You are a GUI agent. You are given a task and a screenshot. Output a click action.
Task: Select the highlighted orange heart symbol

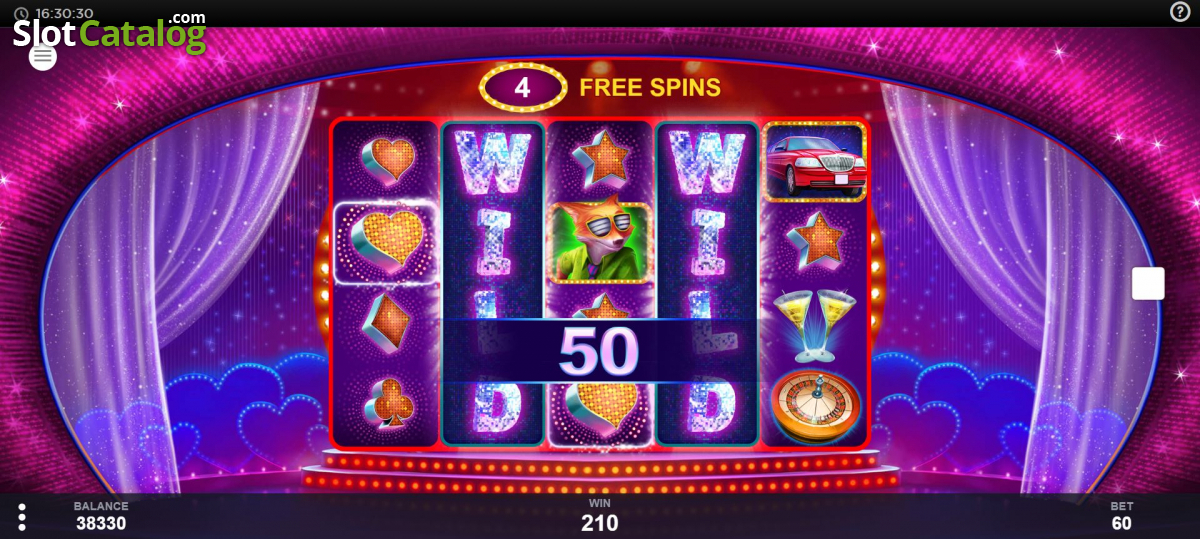click(385, 243)
